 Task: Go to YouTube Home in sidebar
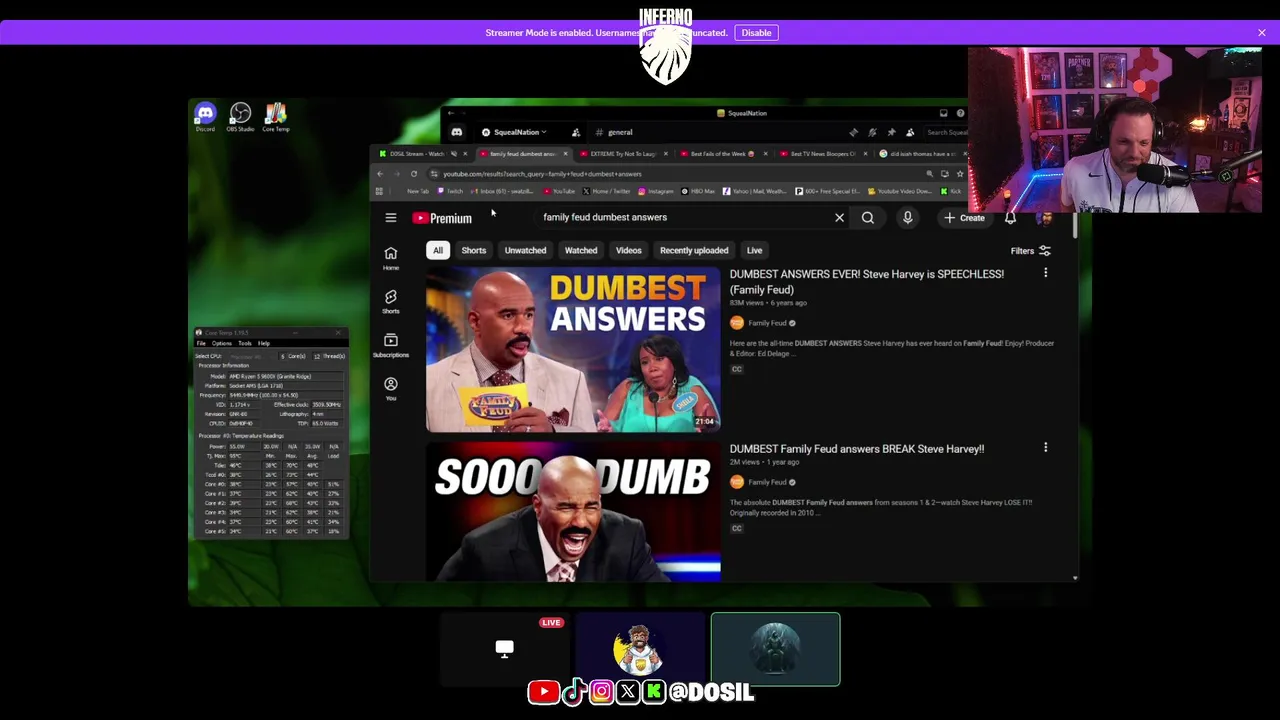click(x=391, y=258)
